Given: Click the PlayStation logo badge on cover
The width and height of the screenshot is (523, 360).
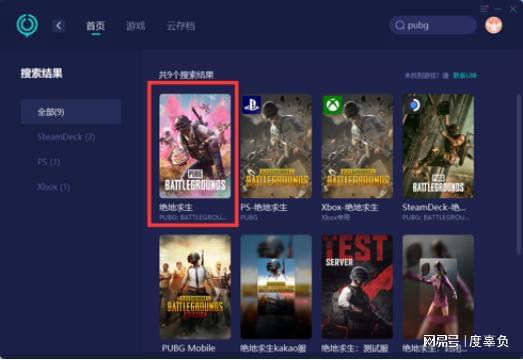Looking at the screenshot, I should coord(251,105).
